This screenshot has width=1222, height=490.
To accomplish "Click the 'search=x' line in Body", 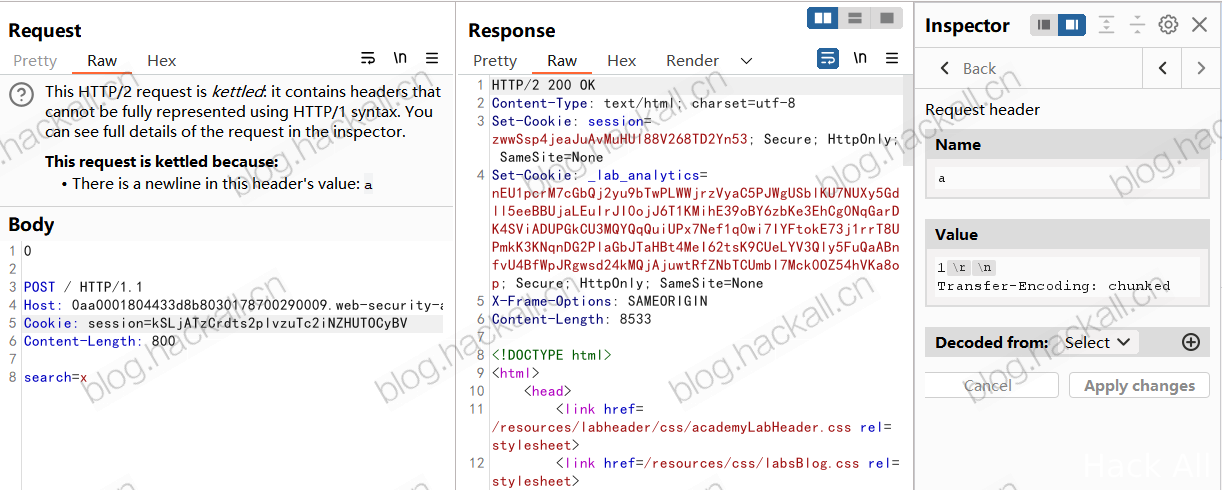I will point(55,377).
